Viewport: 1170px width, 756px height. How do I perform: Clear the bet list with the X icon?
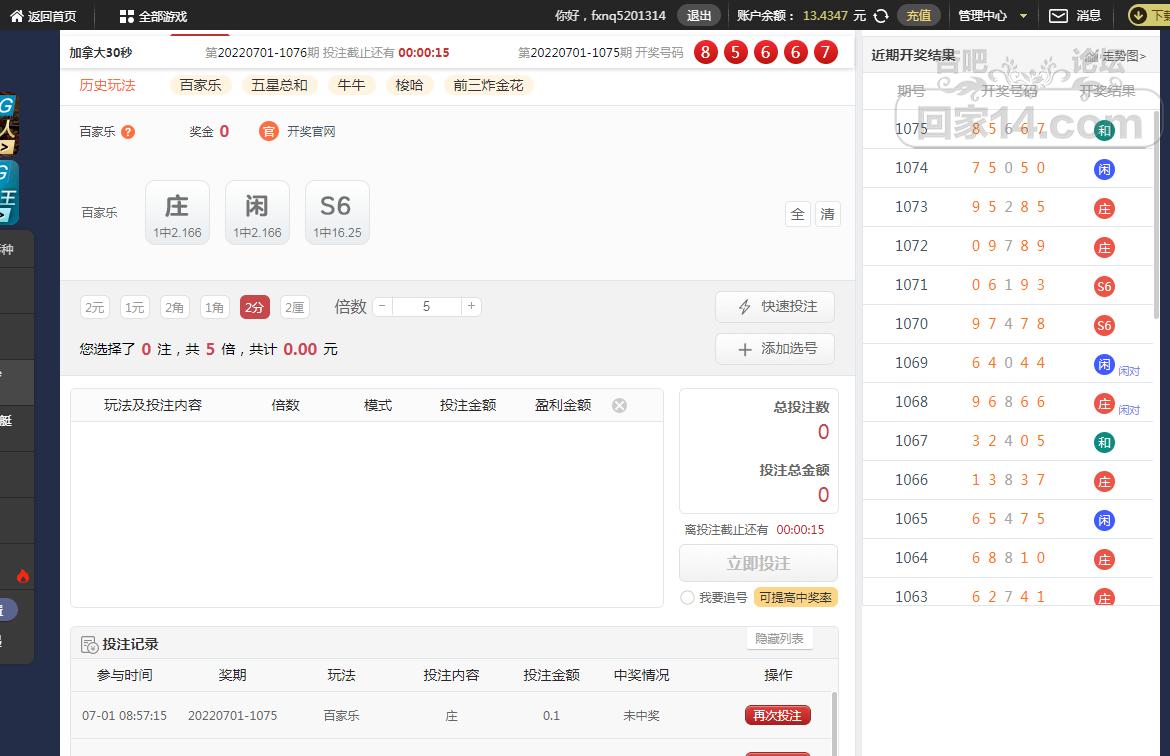[x=619, y=405]
